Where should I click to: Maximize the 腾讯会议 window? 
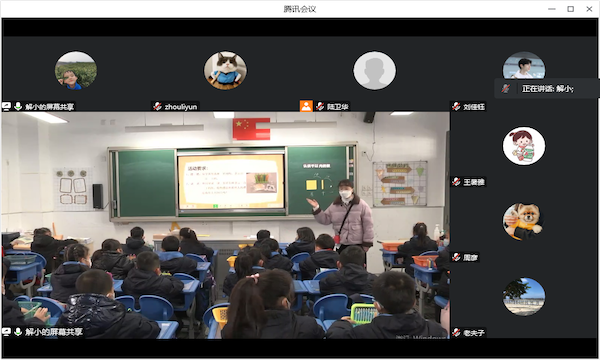pyautogui.click(x=571, y=9)
